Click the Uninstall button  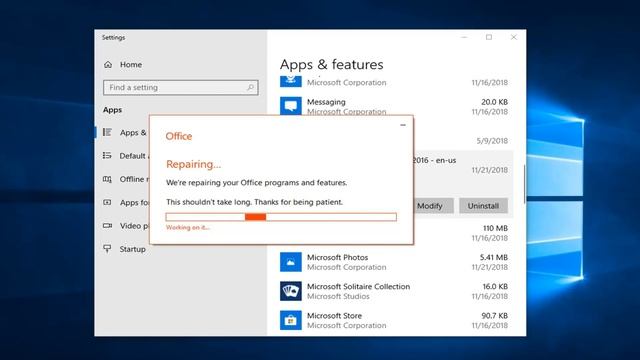[x=483, y=206]
